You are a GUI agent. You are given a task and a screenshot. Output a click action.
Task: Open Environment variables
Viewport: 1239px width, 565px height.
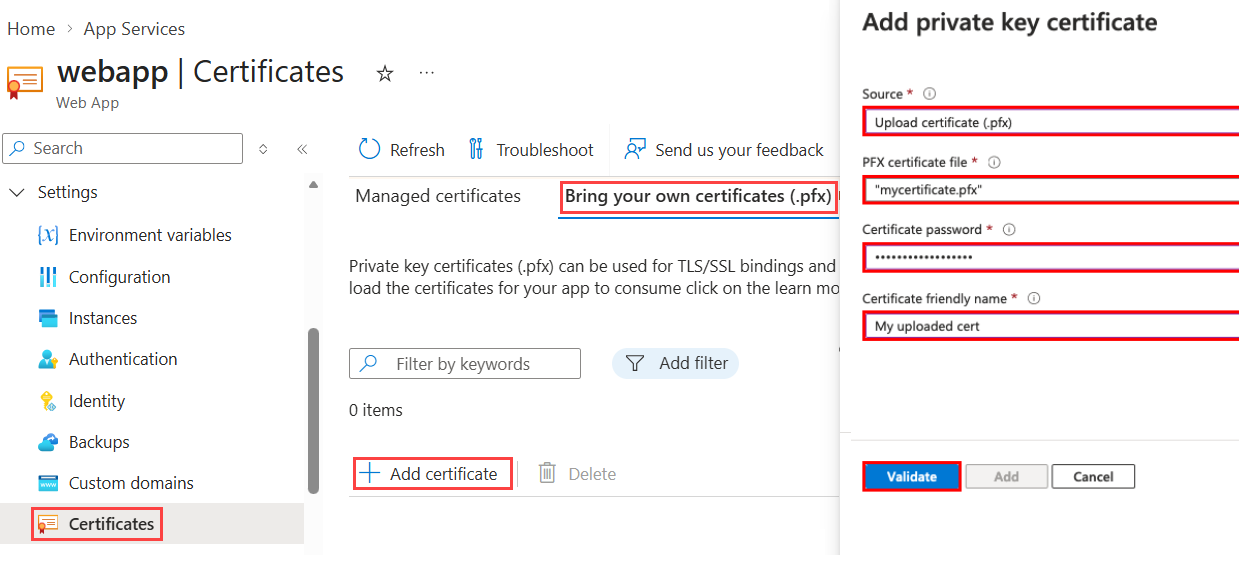click(x=150, y=235)
